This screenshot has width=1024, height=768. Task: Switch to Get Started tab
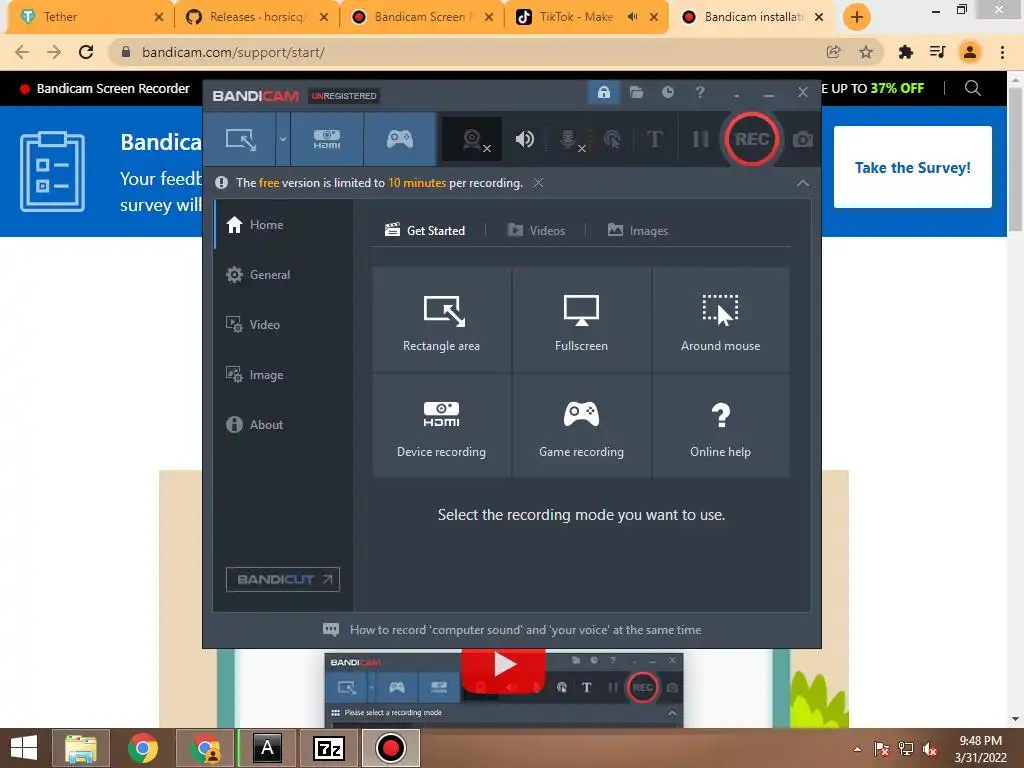425,231
